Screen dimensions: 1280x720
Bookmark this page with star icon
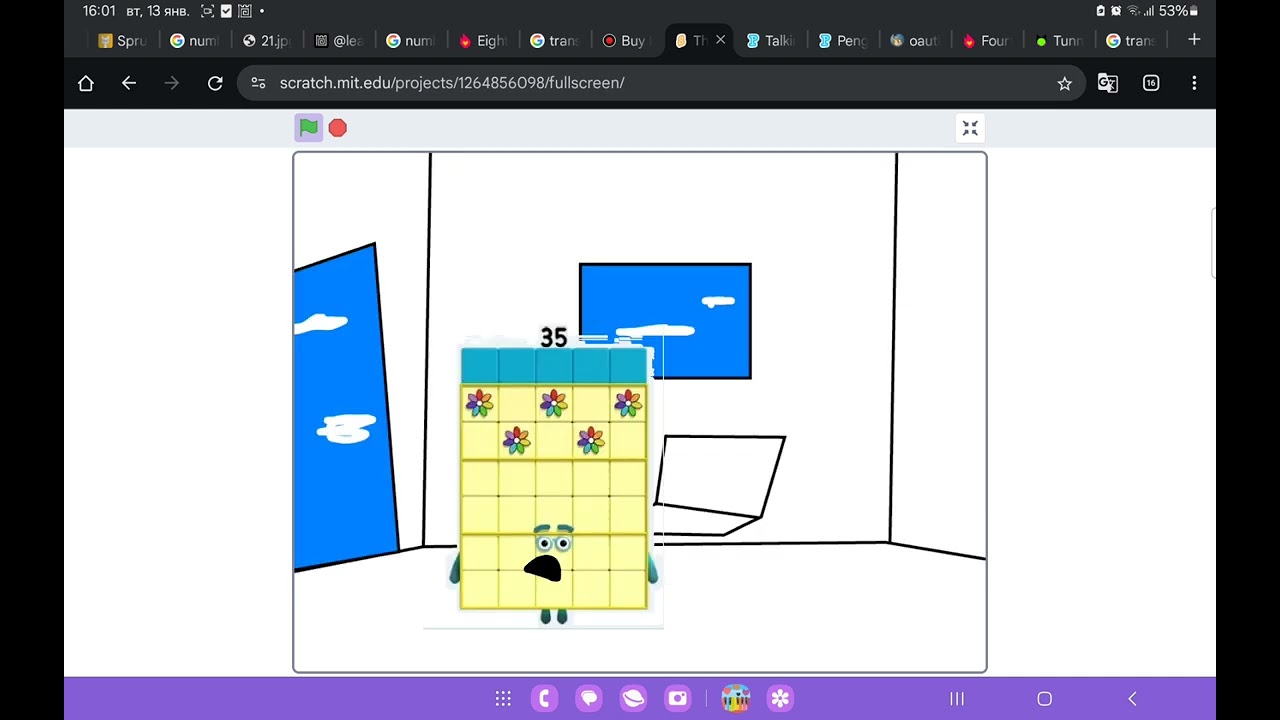pos(1065,83)
